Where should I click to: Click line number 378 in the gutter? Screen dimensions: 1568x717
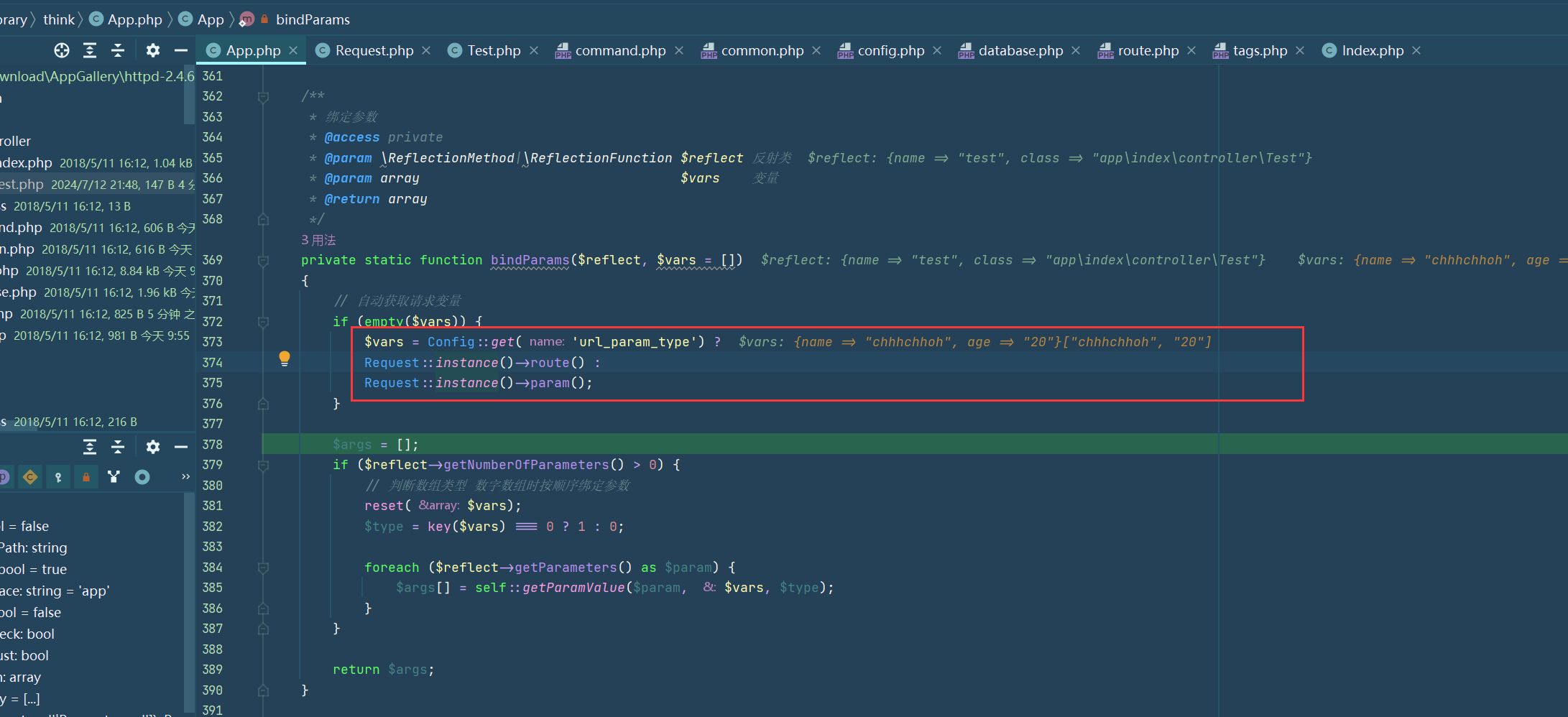coord(213,445)
